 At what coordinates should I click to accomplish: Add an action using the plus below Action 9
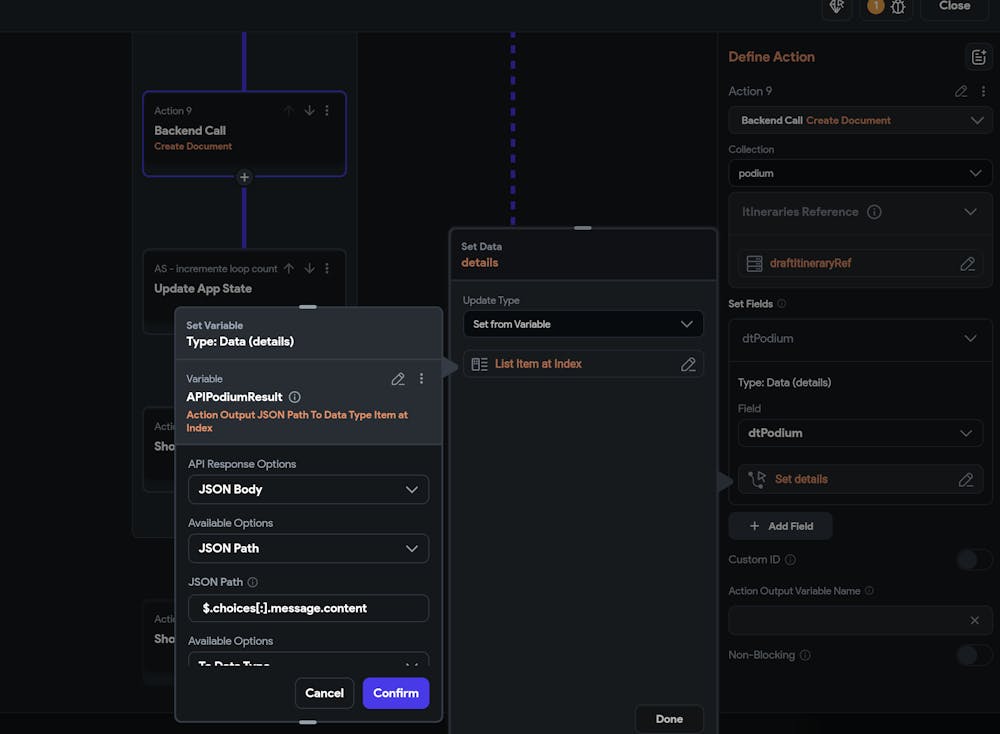point(244,177)
